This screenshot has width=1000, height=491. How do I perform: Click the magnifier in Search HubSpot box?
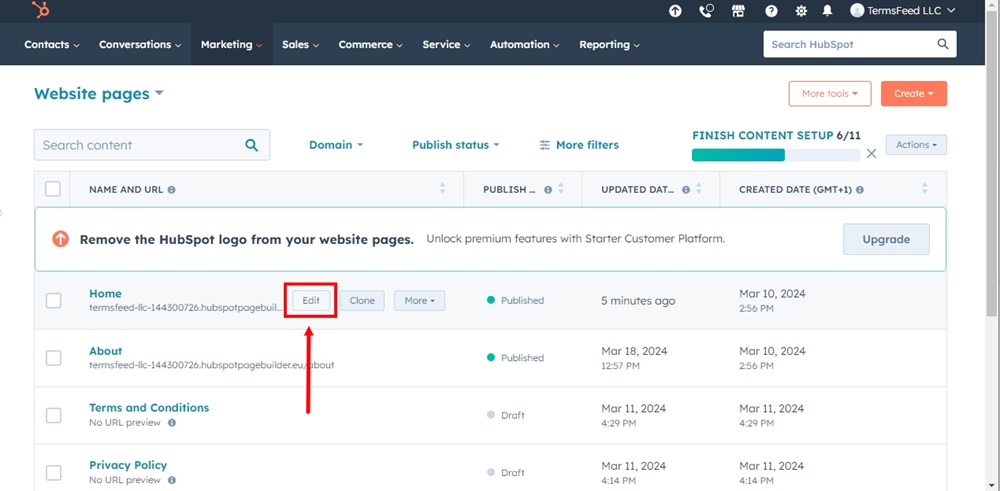point(943,44)
